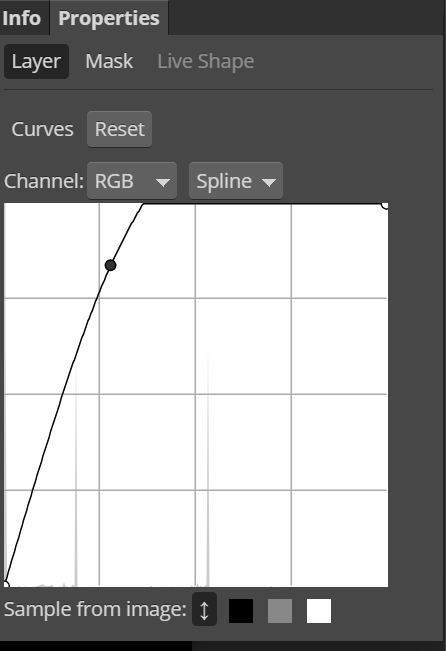Click the center of the curves graph

[x=196, y=395]
